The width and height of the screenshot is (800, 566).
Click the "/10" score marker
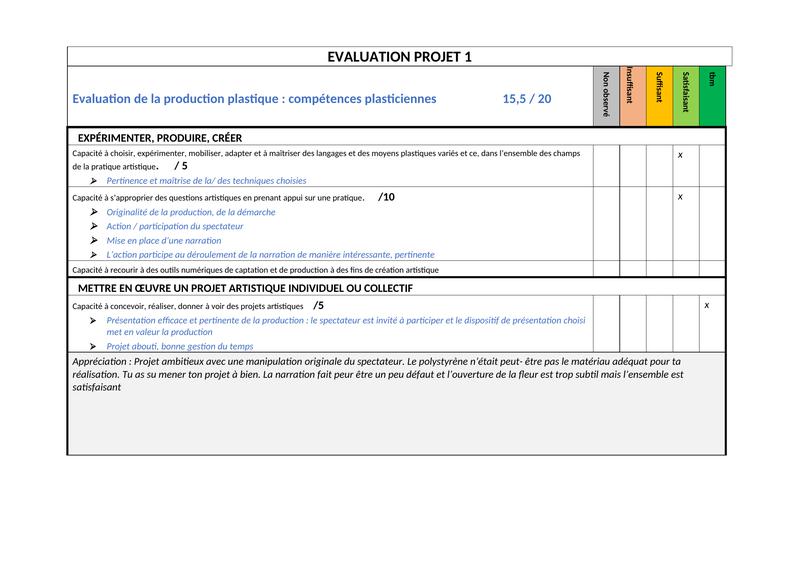(x=386, y=197)
